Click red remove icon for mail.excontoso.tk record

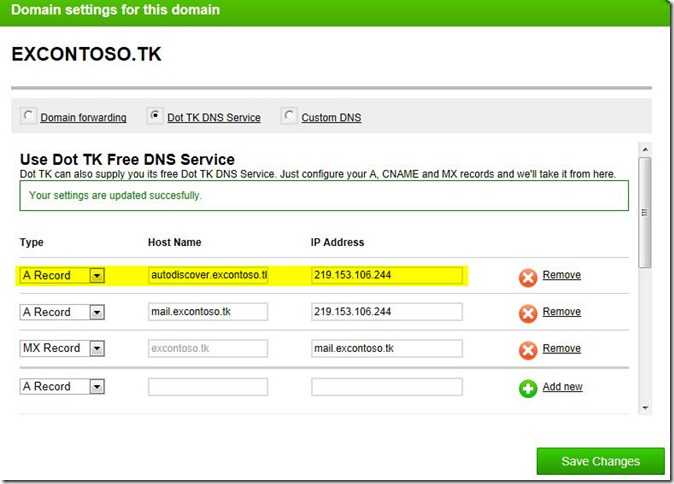point(528,313)
